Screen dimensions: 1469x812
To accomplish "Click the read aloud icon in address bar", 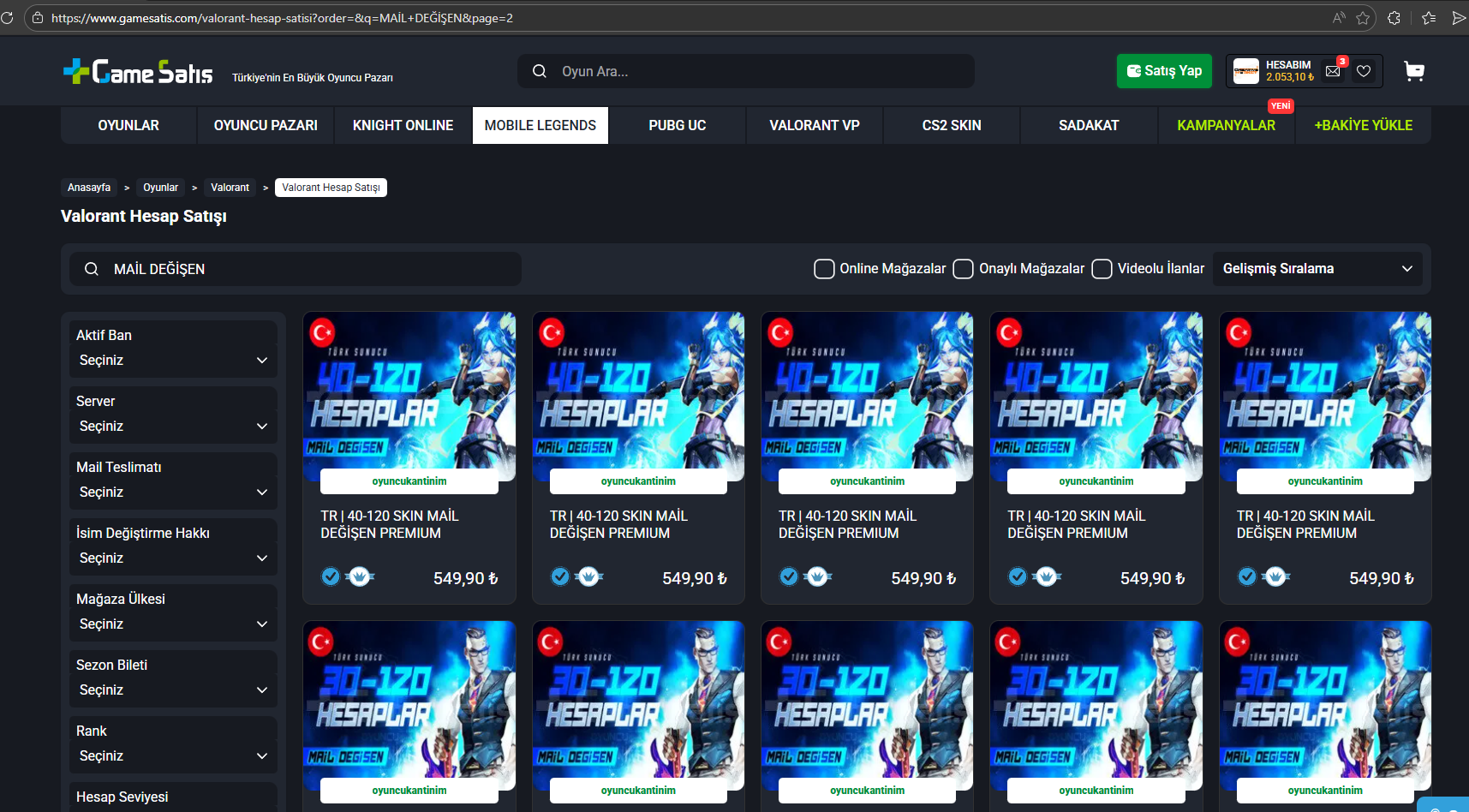I will click(1339, 18).
